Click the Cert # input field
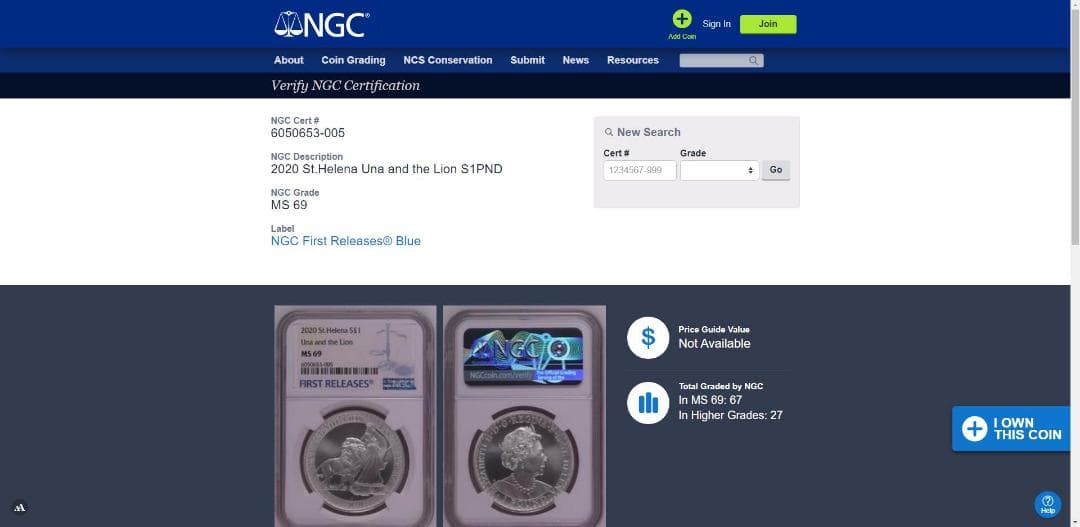Screen dimensions: 1080x527 click(x=640, y=170)
